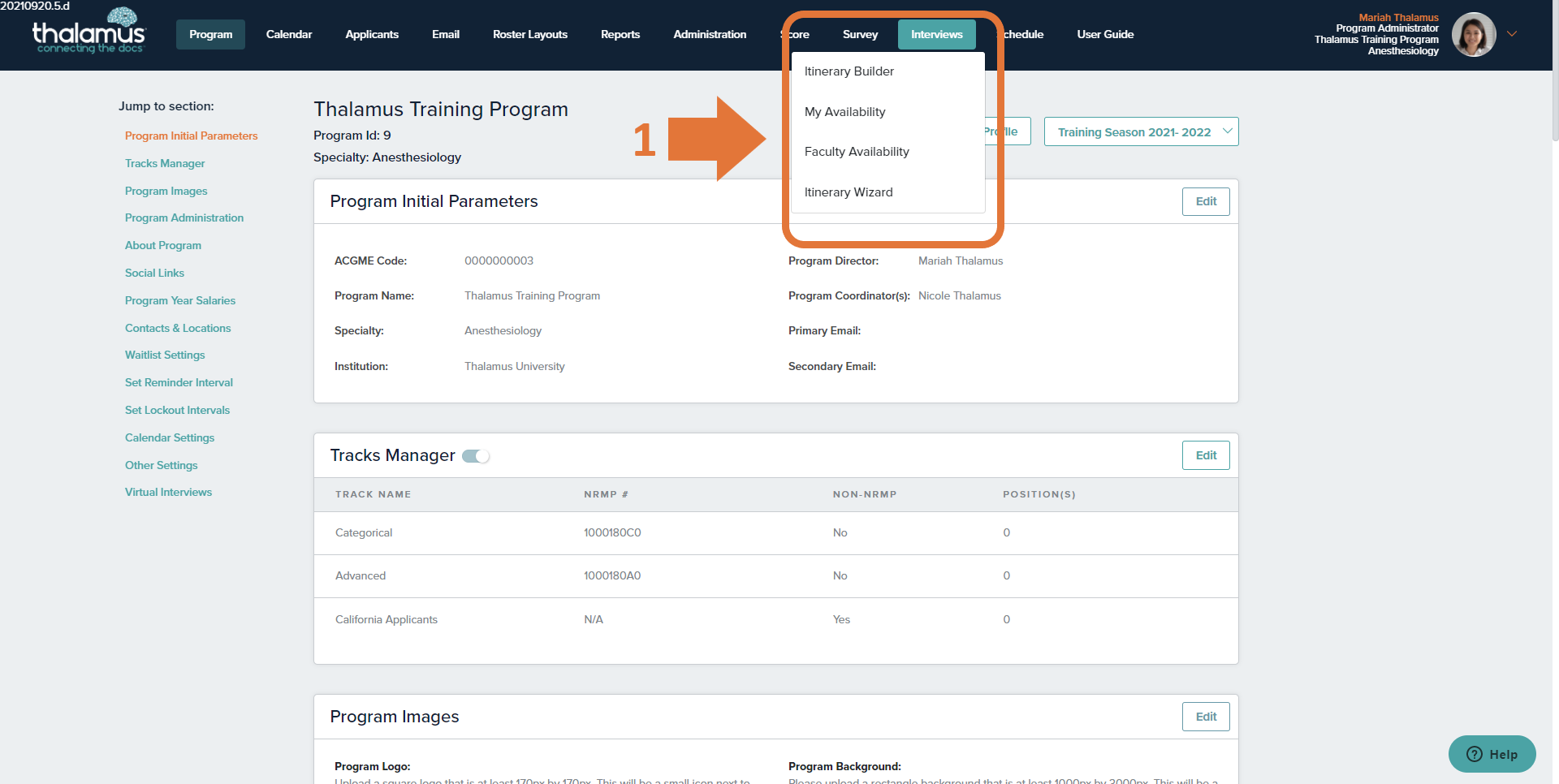Click NRMP number 1000180A0
The width and height of the screenshot is (1559, 784).
pyautogui.click(x=612, y=576)
